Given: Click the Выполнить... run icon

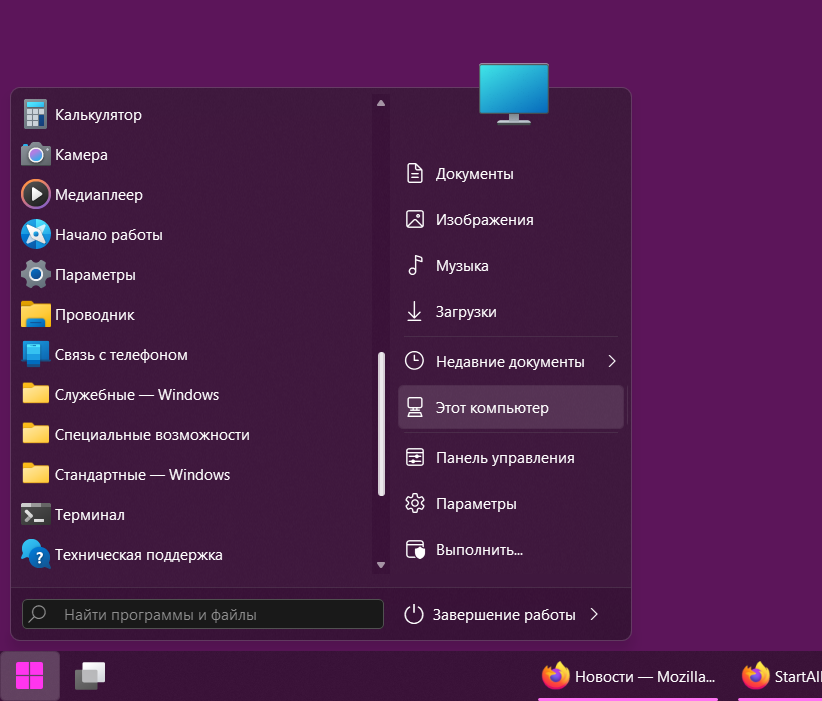Looking at the screenshot, I should click(415, 549).
